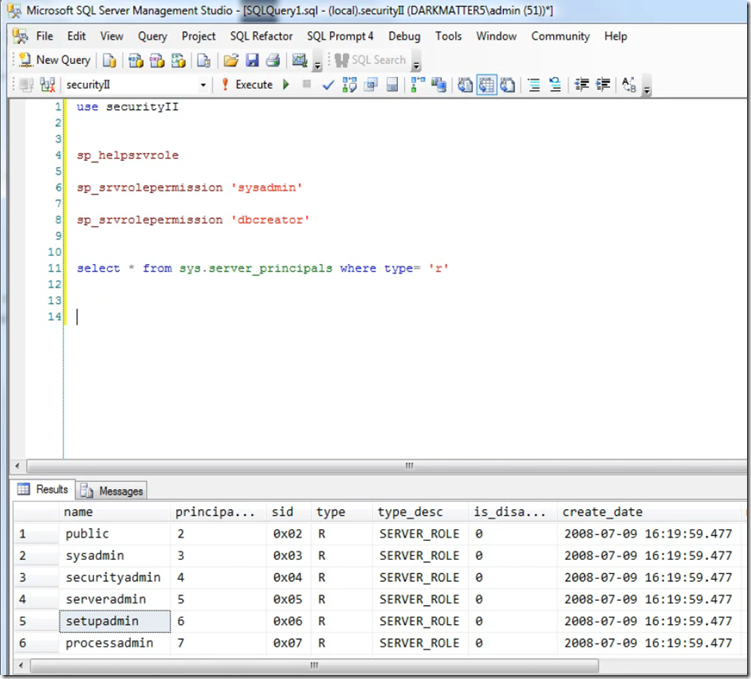Open the Community menu
The height and width of the screenshot is (679, 751).
(560, 36)
